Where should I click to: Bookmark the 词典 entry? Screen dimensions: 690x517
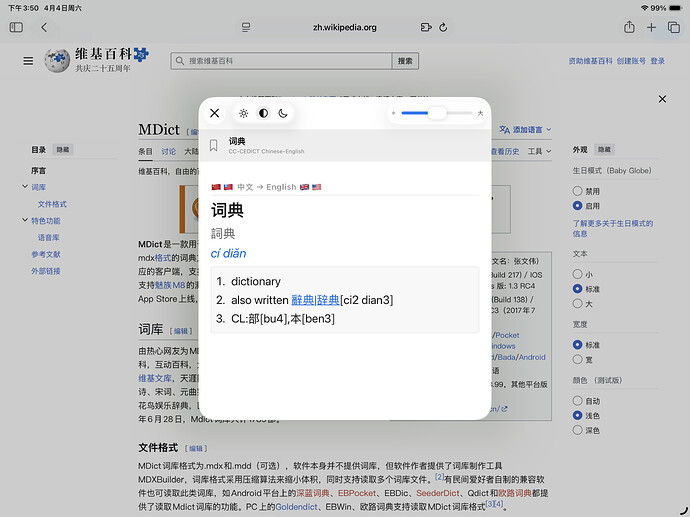214,145
